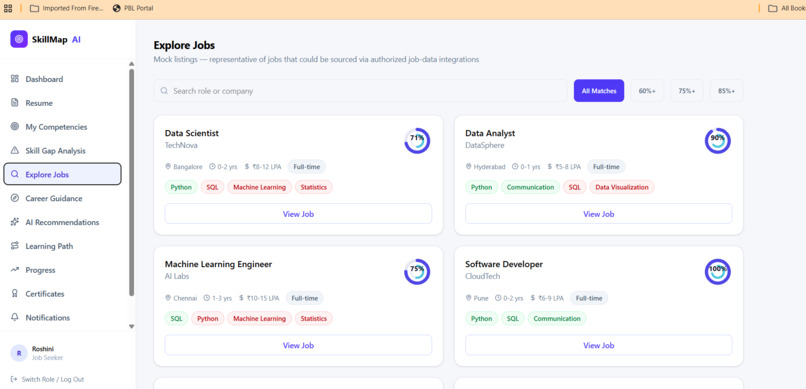806x389 pixels.
Task: Click the PBL Portal globe icon
Action: (116, 8)
